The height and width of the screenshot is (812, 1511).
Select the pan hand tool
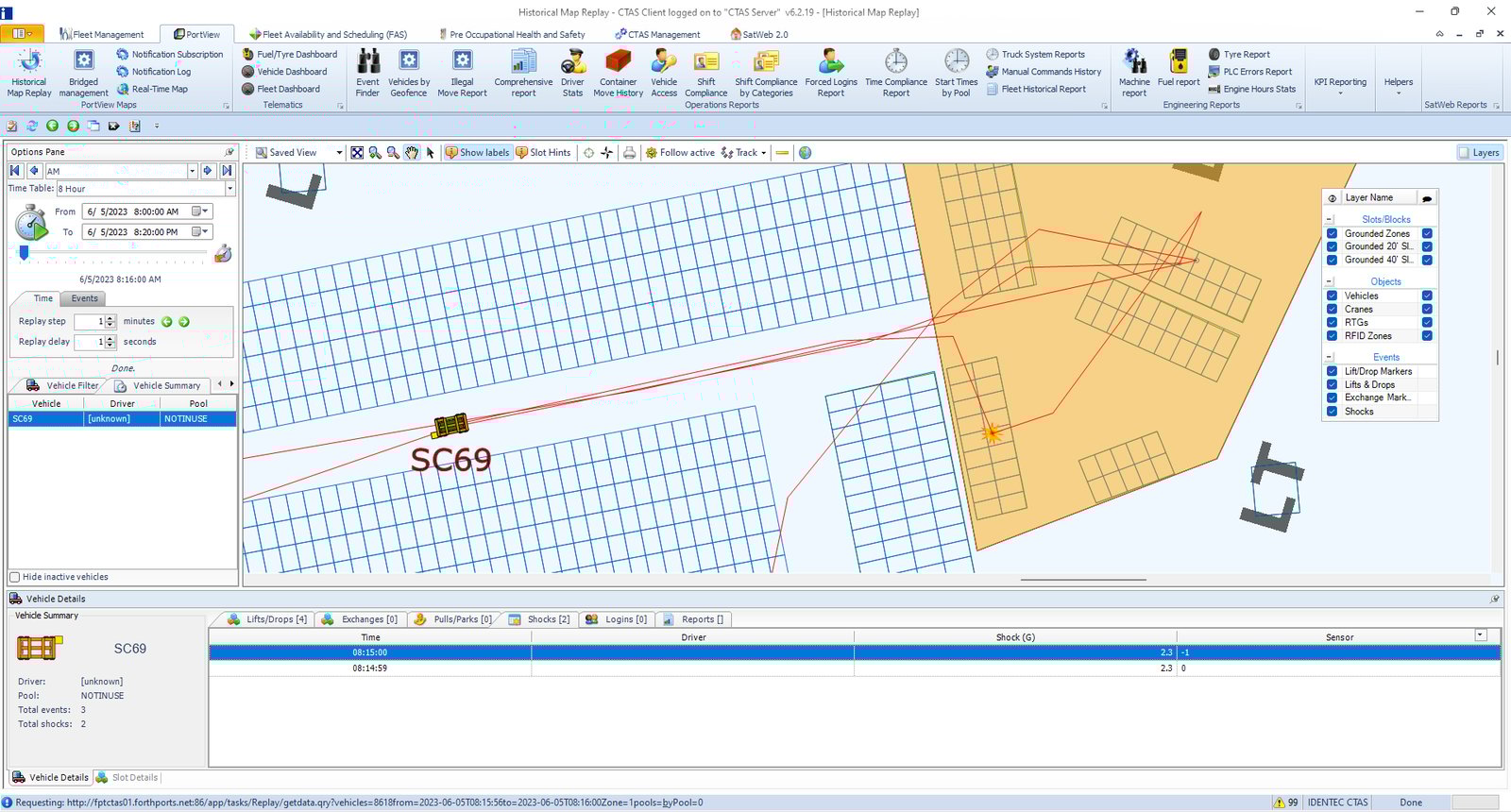[412, 153]
